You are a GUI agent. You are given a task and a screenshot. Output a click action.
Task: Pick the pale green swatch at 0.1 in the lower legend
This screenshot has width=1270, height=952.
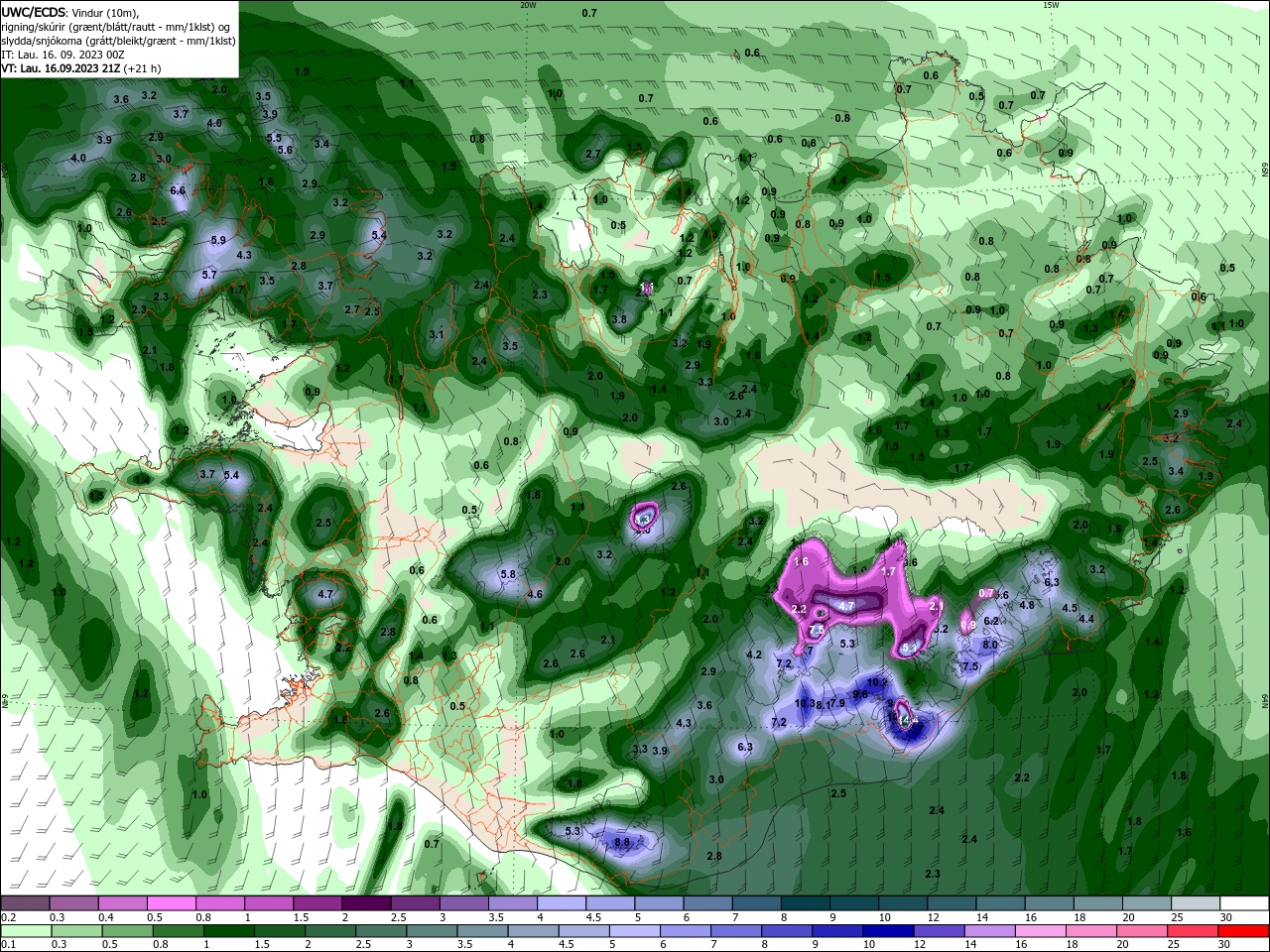(x=25, y=930)
